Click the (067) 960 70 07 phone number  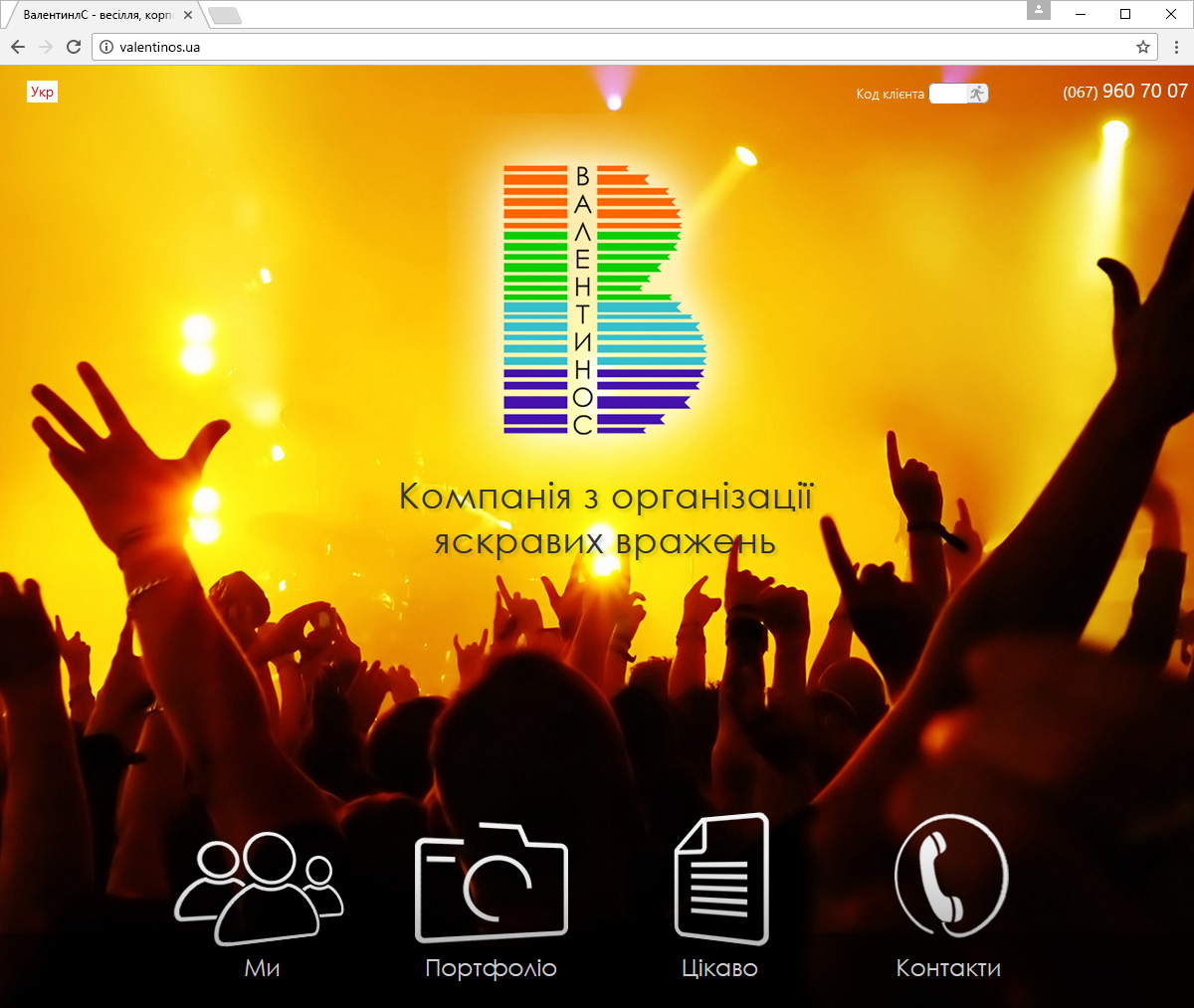coord(1124,92)
